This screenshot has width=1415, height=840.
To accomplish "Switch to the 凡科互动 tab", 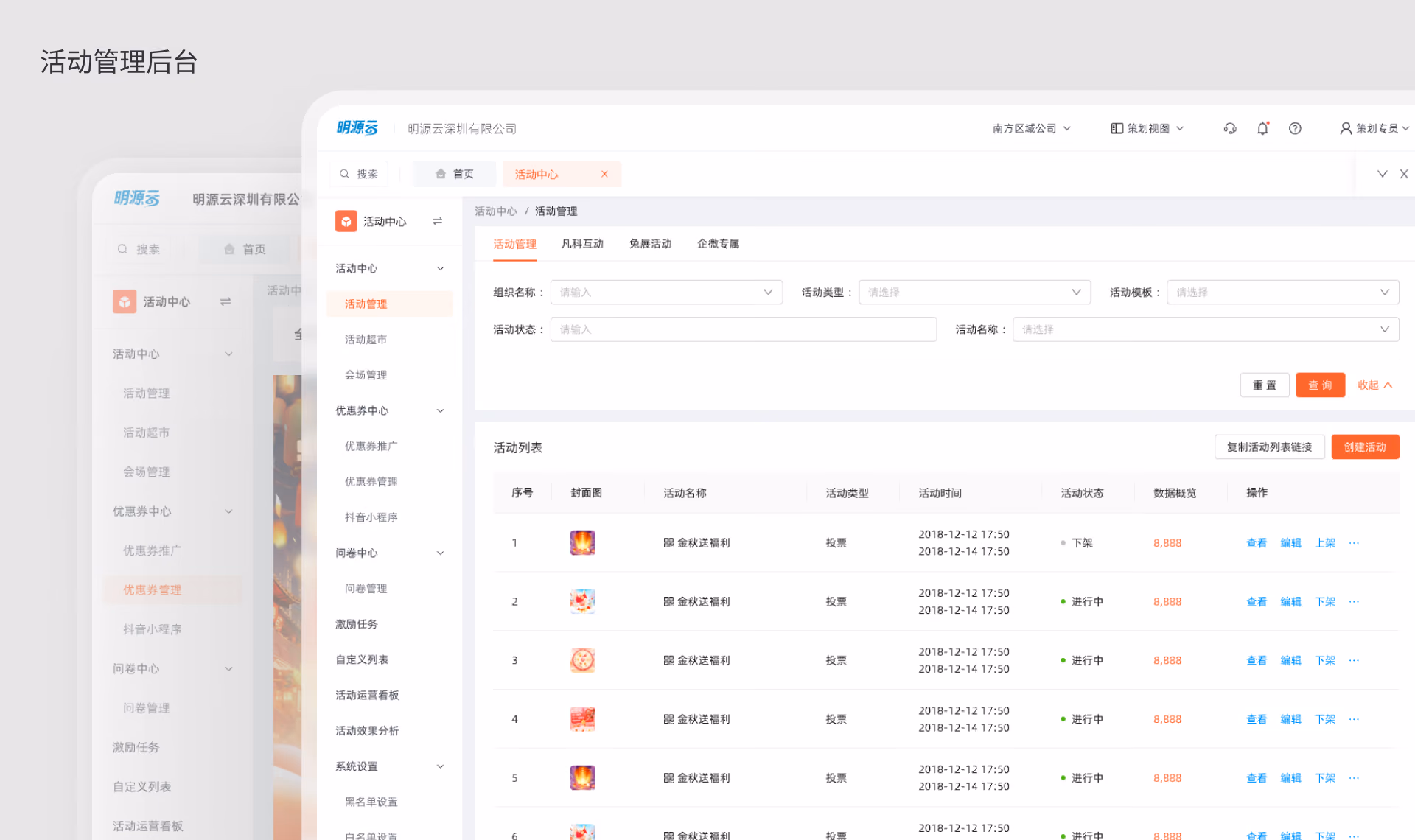I will (582, 244).
